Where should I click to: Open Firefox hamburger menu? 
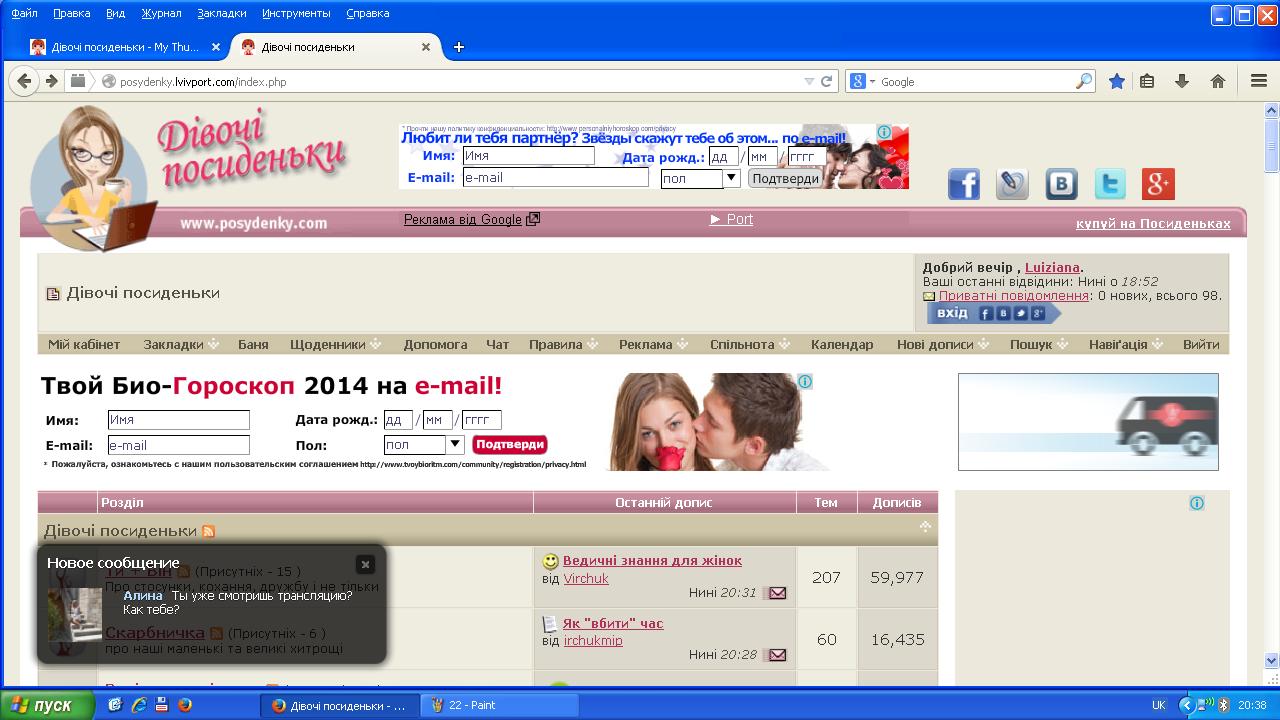(1259, 81)
